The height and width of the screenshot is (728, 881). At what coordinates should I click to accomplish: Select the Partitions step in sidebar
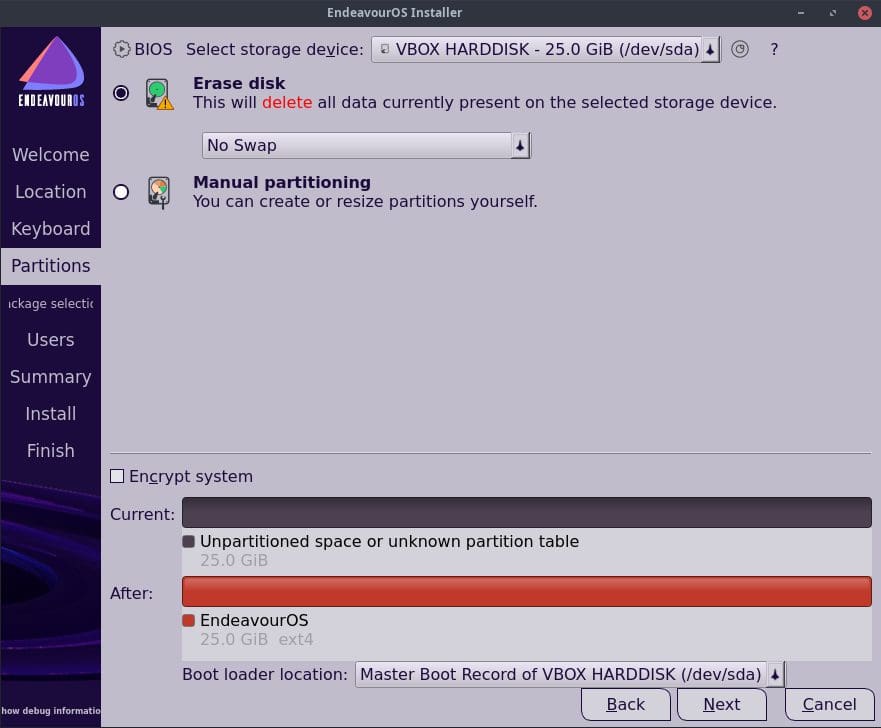pos(51,266)
